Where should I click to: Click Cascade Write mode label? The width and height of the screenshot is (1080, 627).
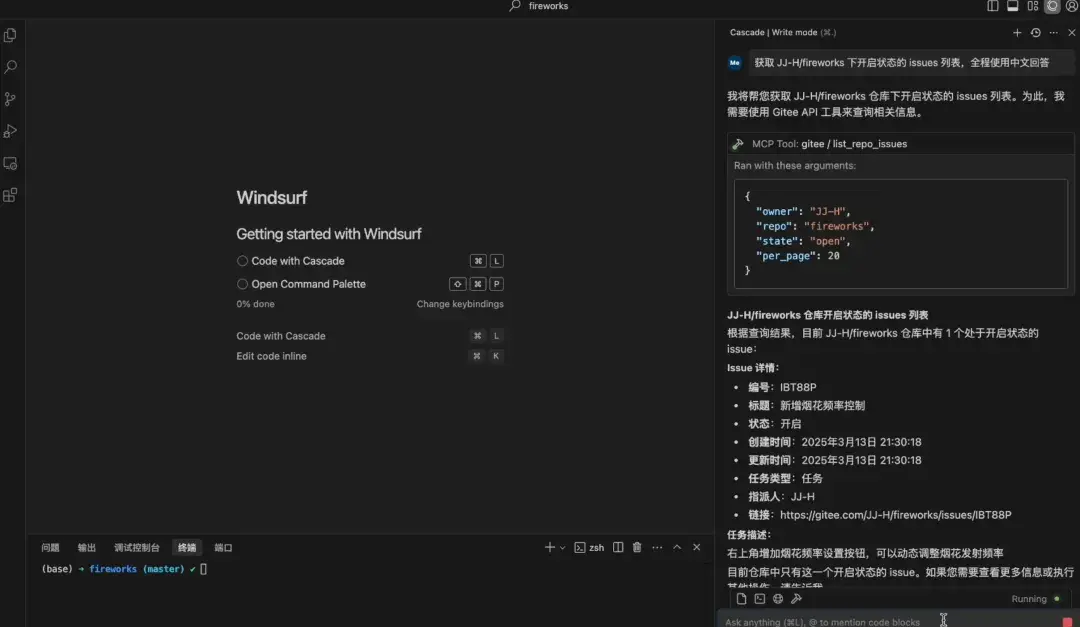tap(782, 32)
